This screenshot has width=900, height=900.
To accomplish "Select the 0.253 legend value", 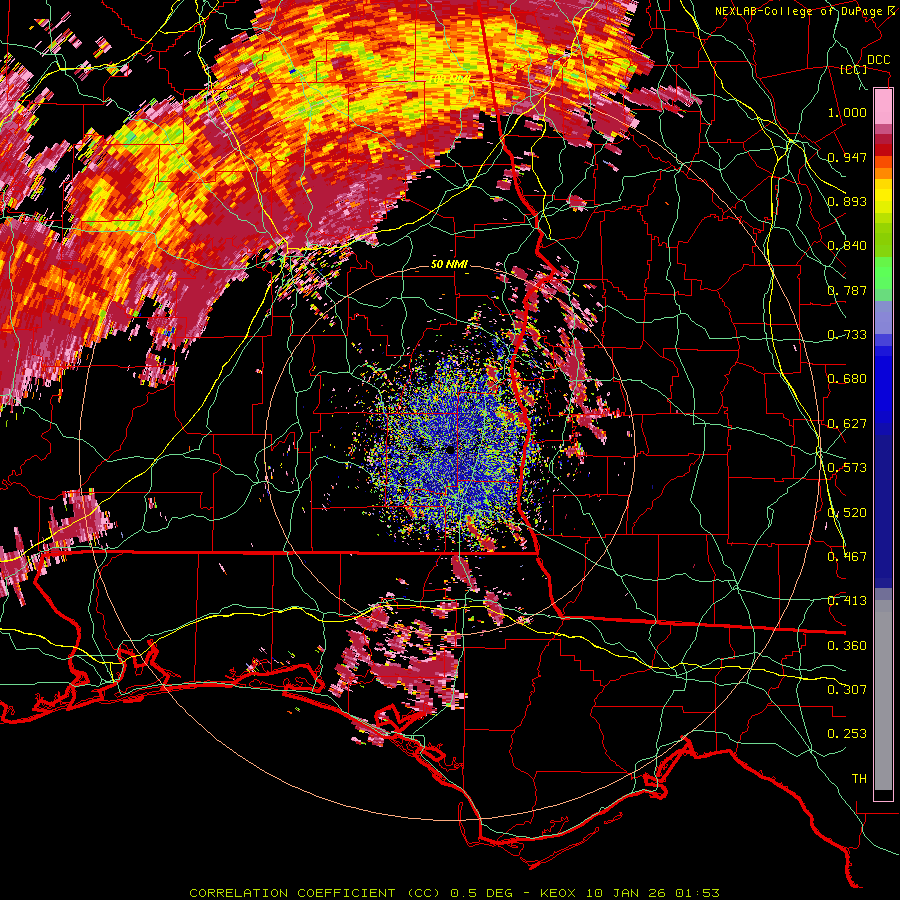I will coord(847,734).
